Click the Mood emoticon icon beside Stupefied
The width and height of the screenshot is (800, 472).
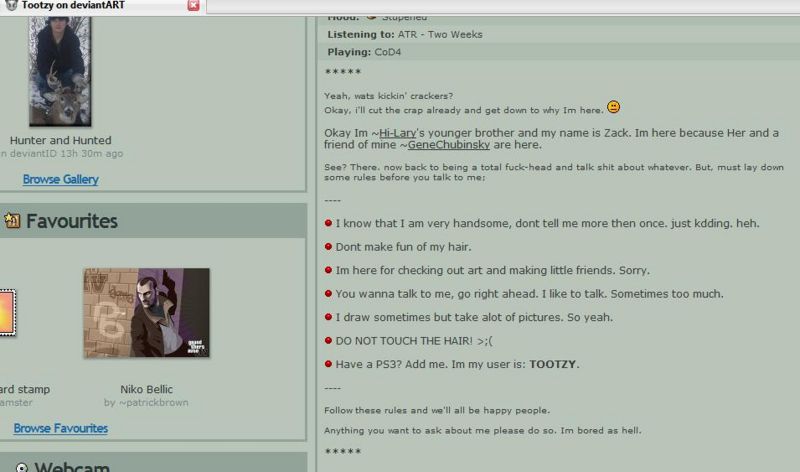[371, 17]
